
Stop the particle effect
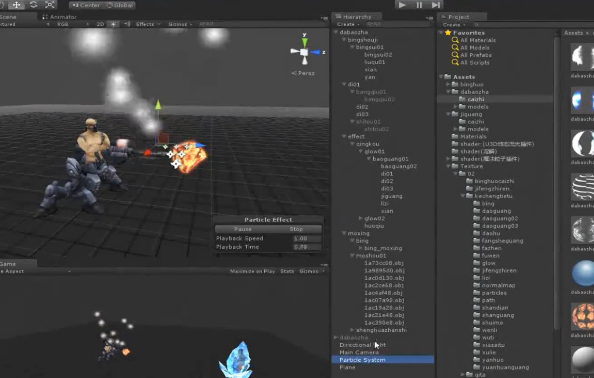296,229
